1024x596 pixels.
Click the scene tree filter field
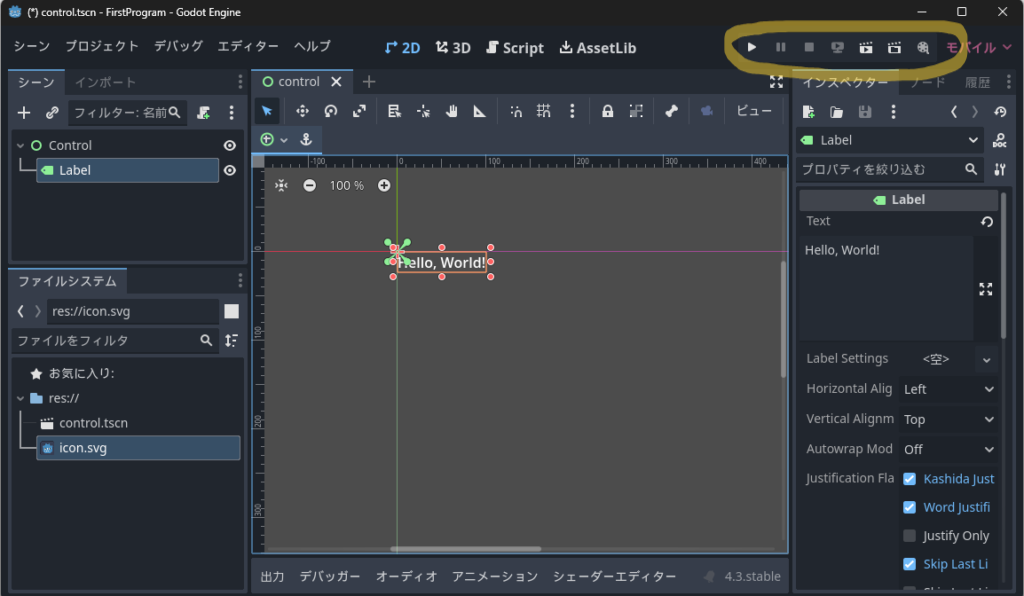click(x=127, y=112)
